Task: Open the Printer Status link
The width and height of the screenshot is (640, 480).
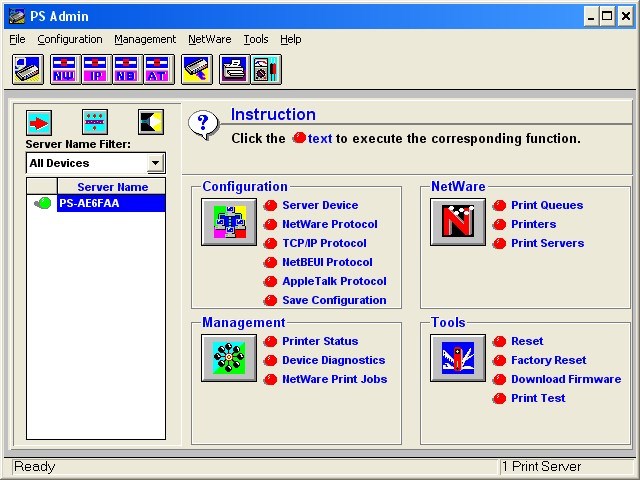Action: pos(320,341)
